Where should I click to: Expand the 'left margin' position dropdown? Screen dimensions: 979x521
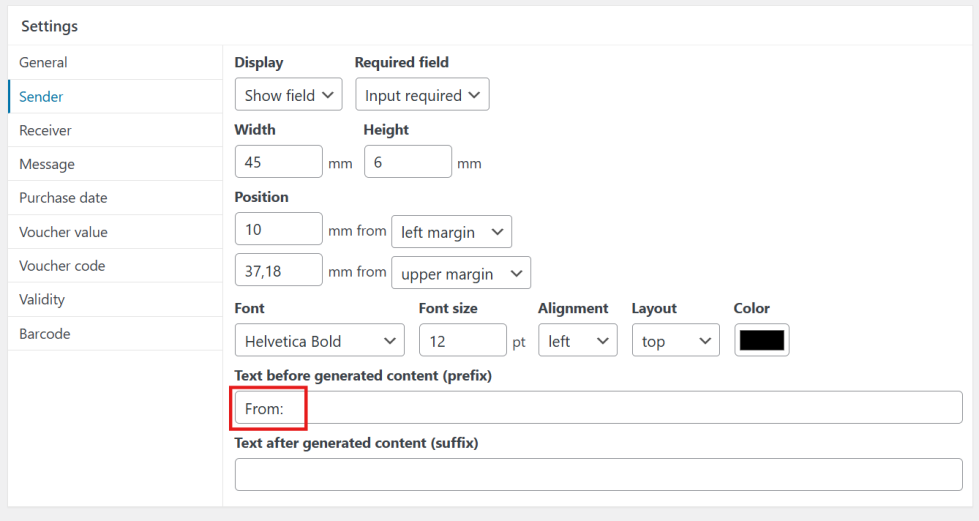point(450,231)
